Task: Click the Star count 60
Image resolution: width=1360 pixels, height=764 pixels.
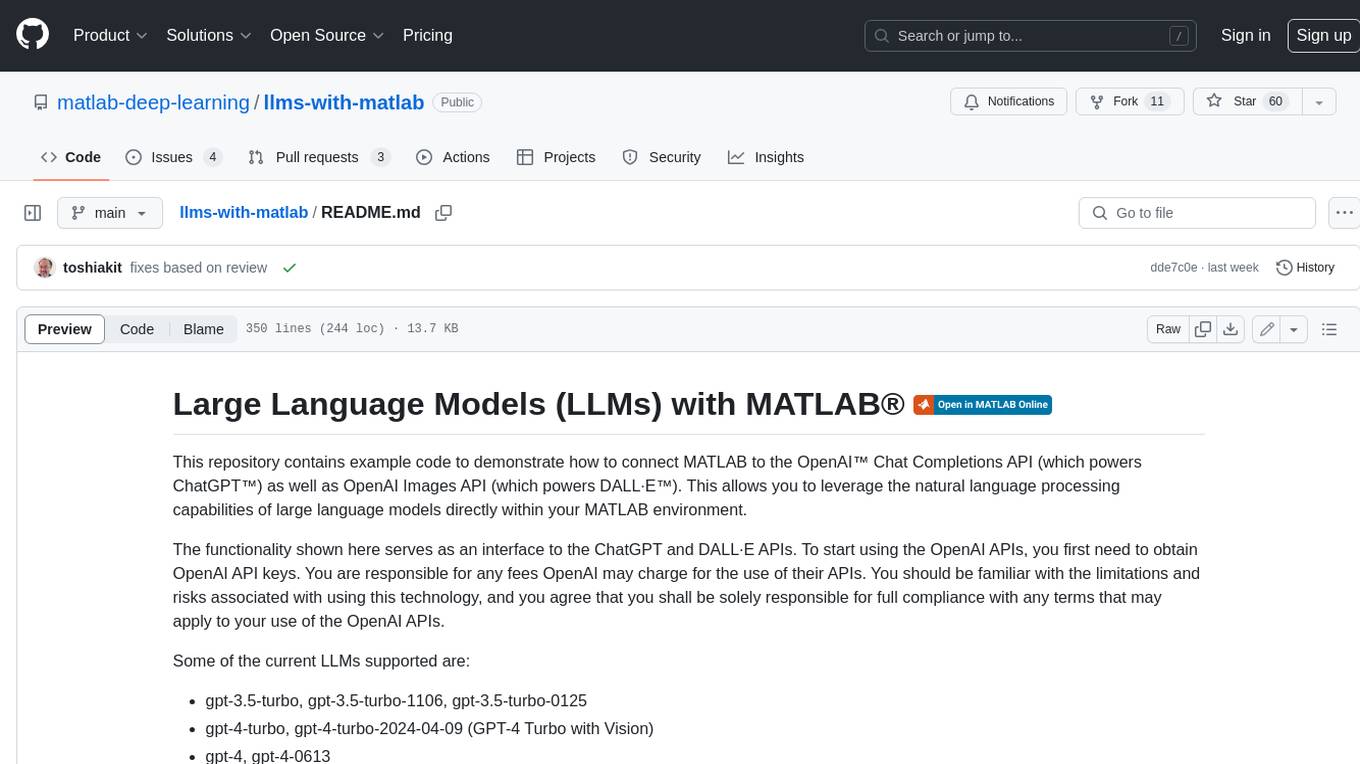Action: (x=1275, y=102)
